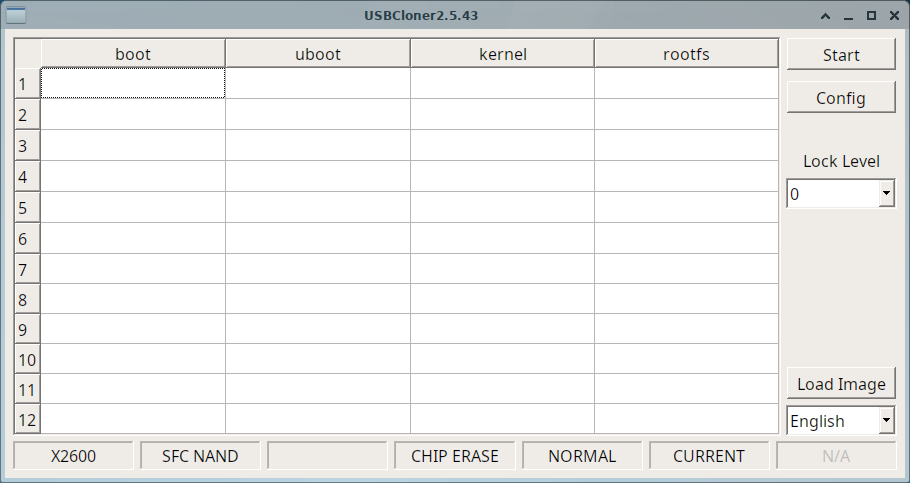Click the SFC NAND status field
Screen dimensions: 910x483
coord(200,456)
